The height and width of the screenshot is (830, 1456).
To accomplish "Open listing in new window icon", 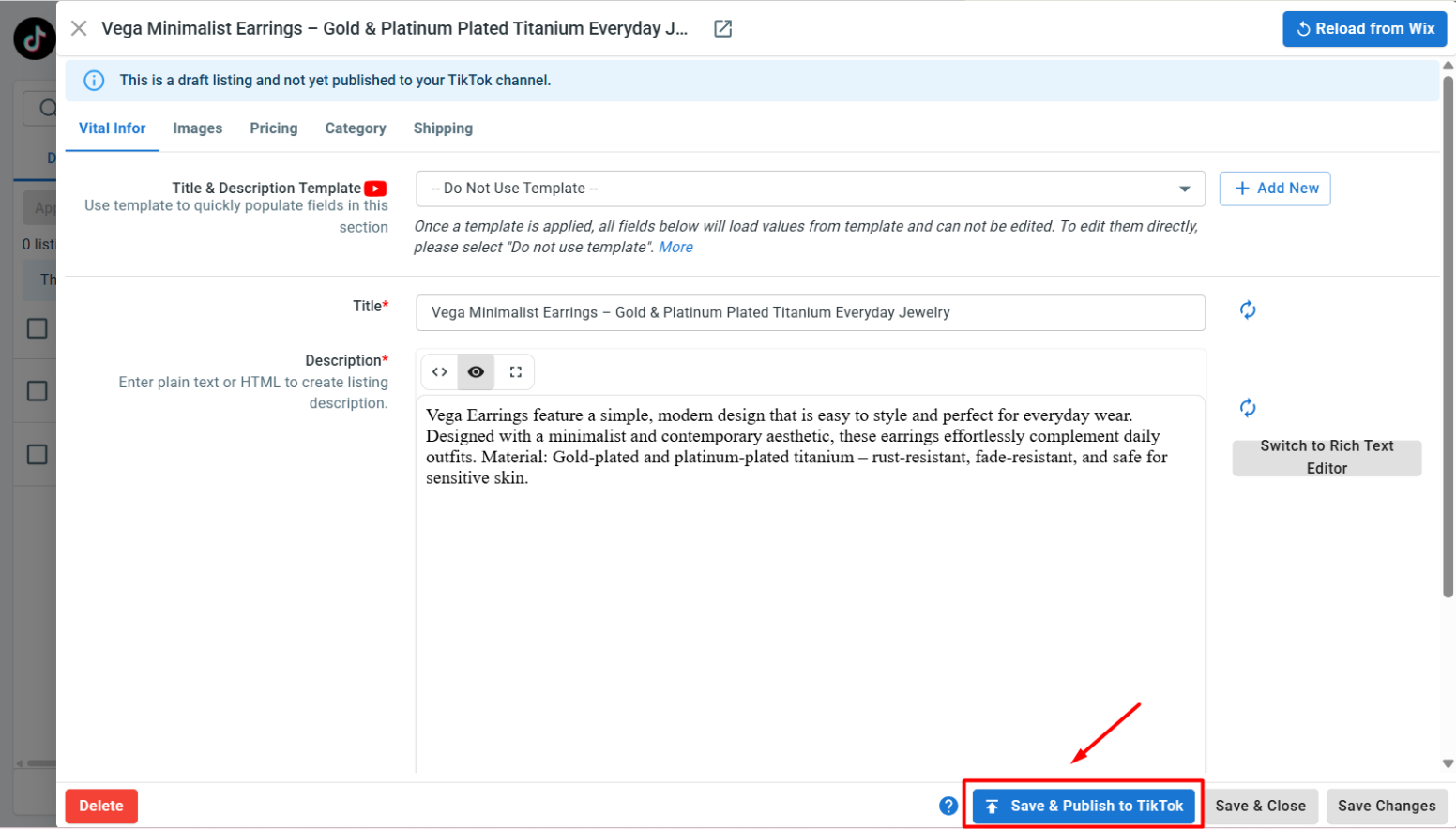I will click(x=722, y=29).
